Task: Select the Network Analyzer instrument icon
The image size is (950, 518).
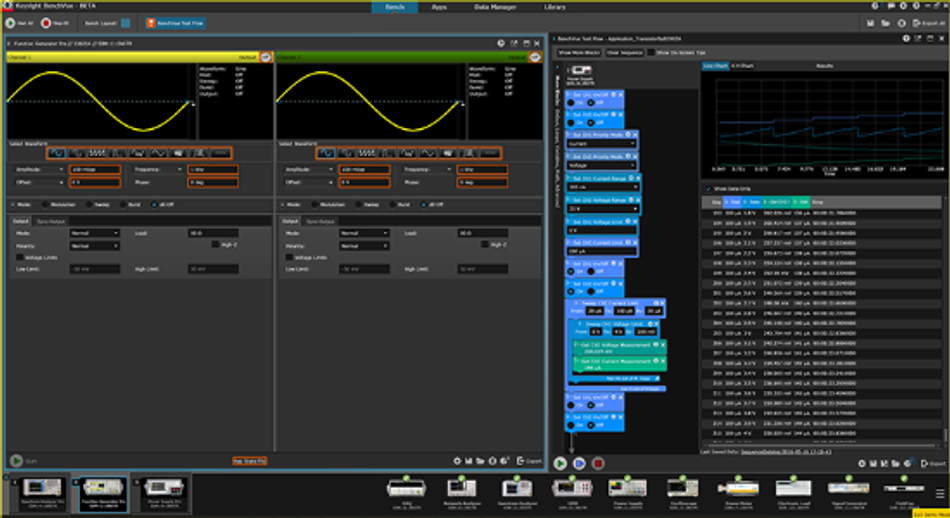Action: [x=463, y=490]
